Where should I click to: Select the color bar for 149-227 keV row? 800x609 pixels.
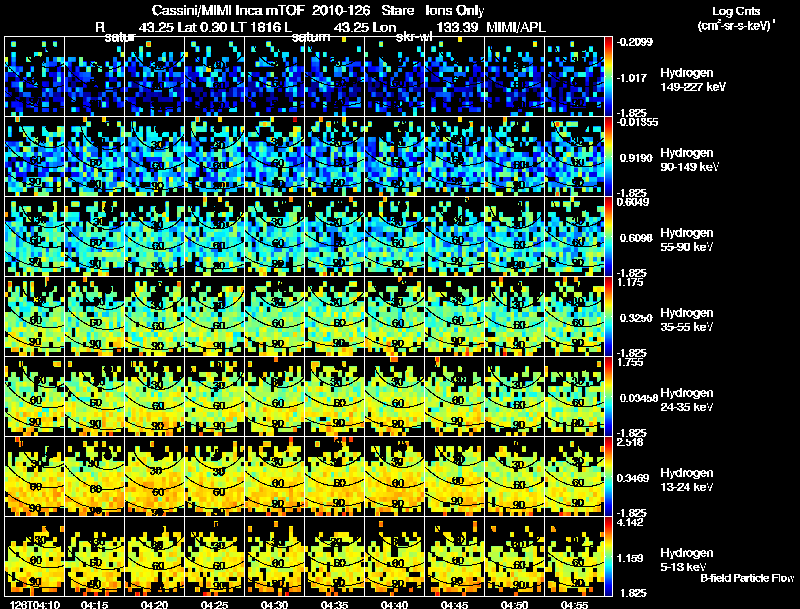click(608, 77)
